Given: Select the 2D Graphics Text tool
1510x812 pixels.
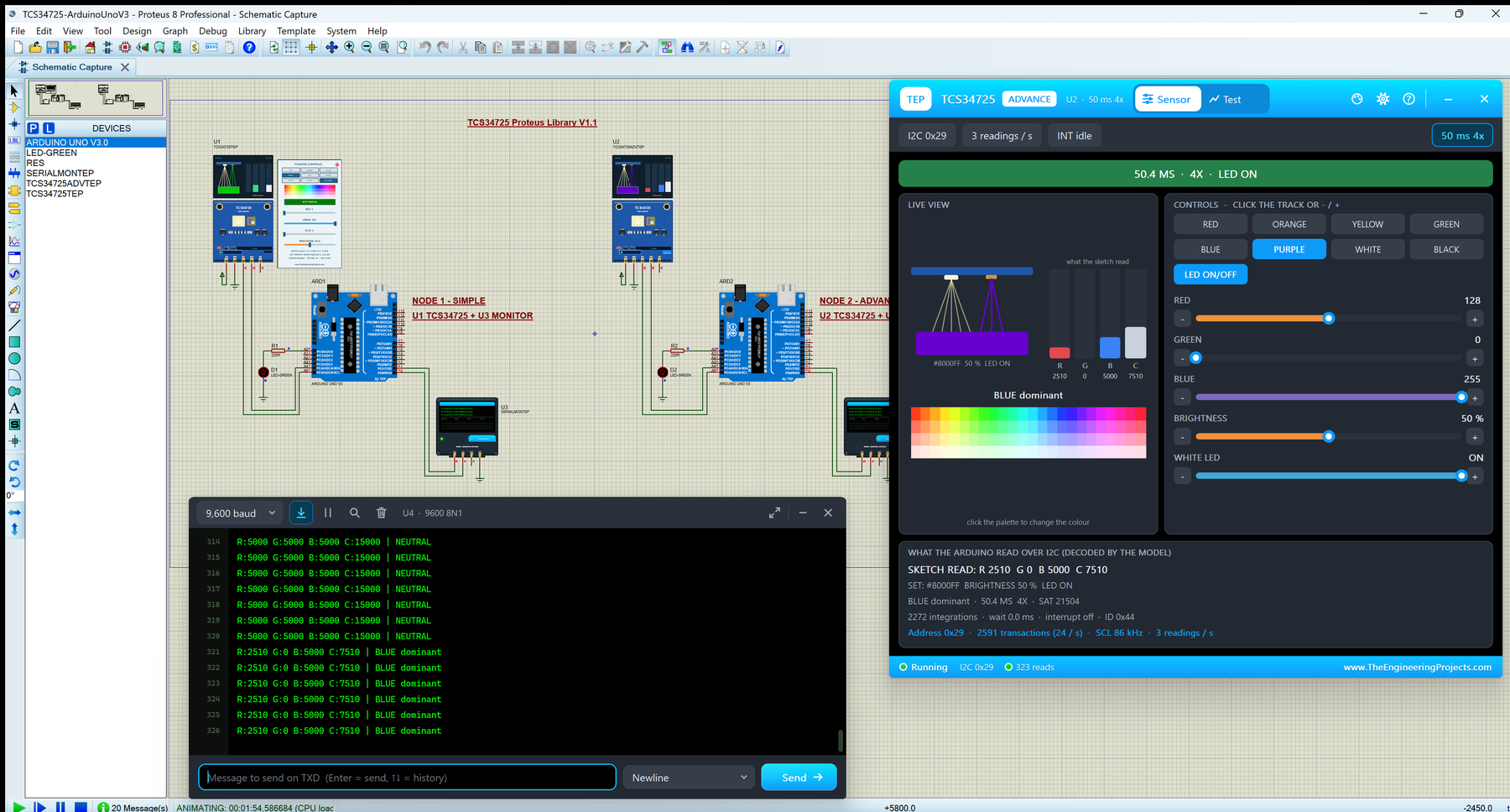Looking at the screenshot, I should pos(14,409).
